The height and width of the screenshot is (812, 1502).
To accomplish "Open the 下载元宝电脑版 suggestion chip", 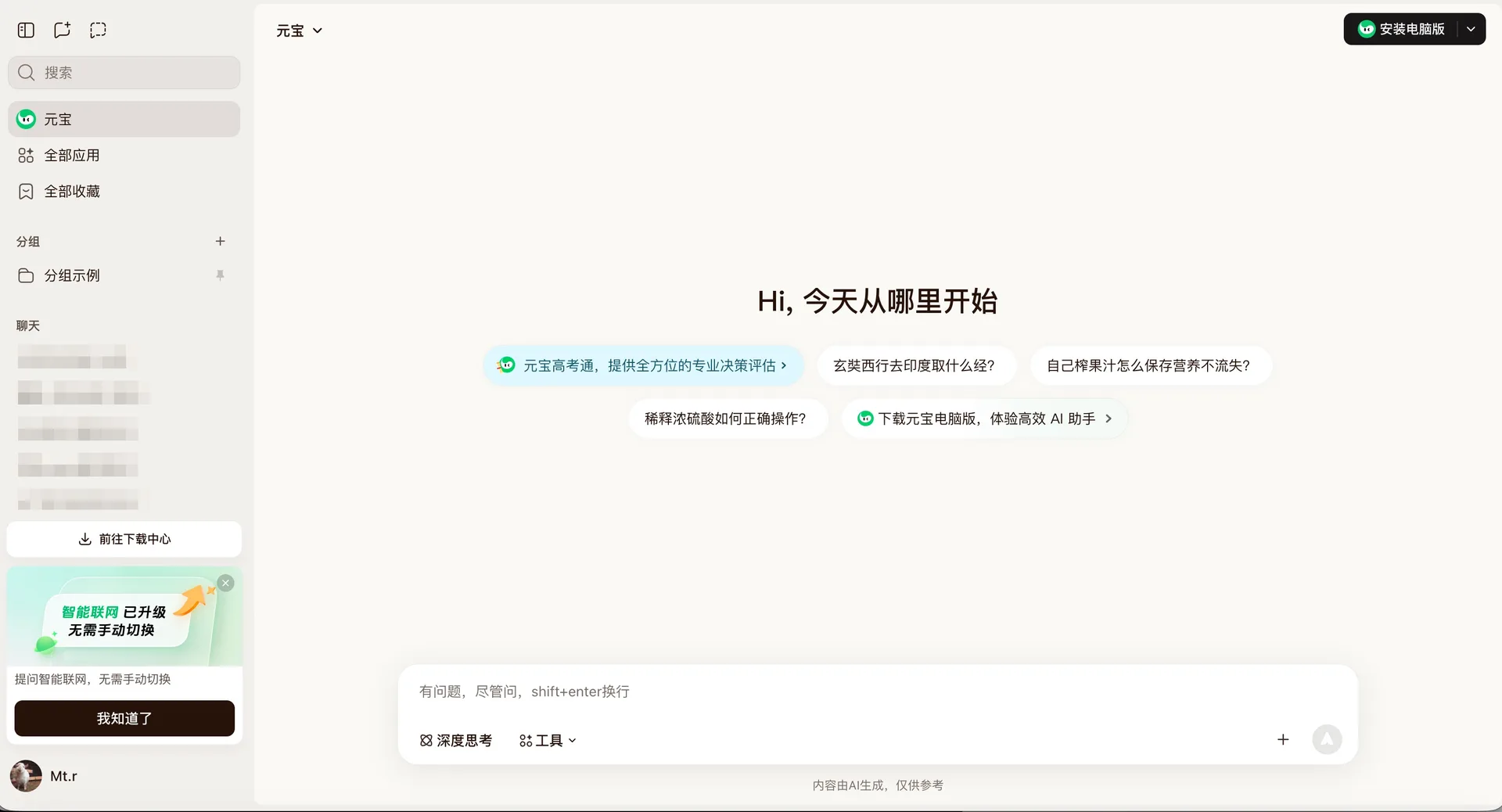I will click(x=984, y=419).
